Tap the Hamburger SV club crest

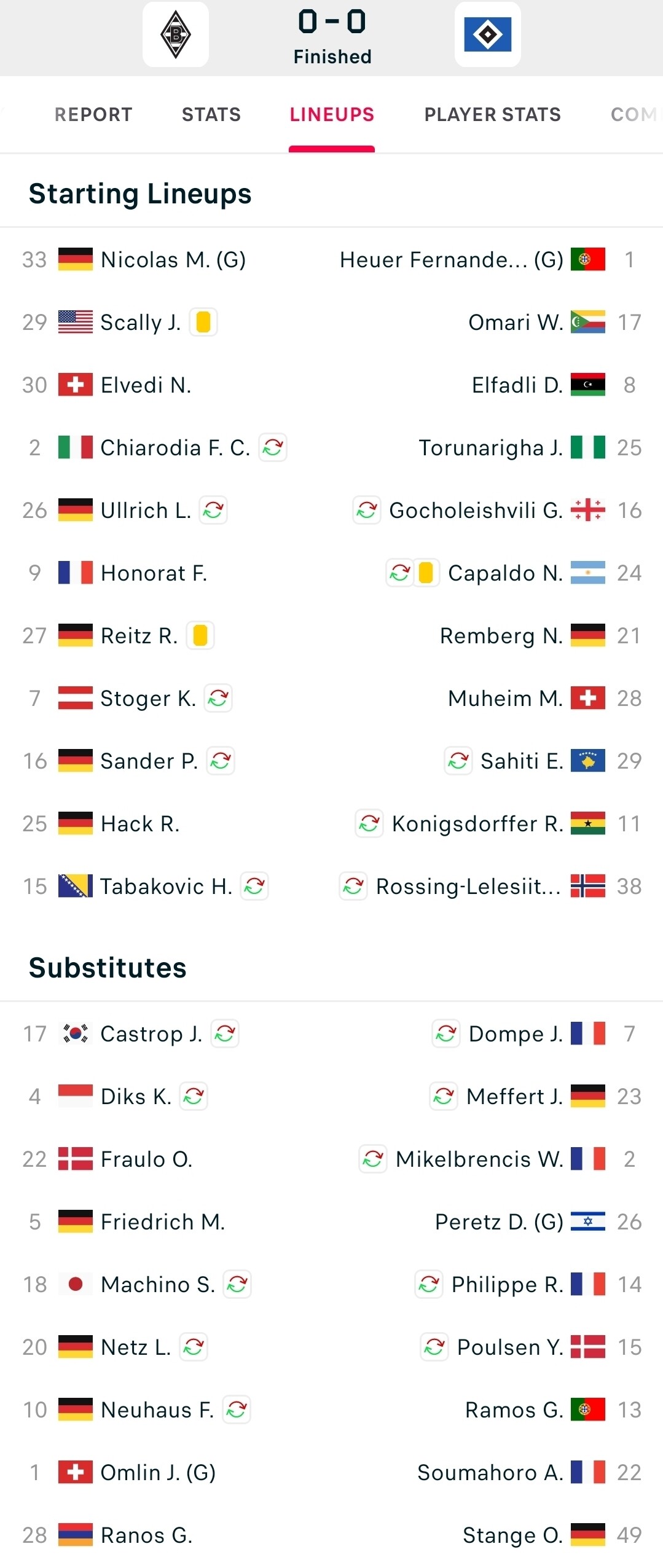487,34
